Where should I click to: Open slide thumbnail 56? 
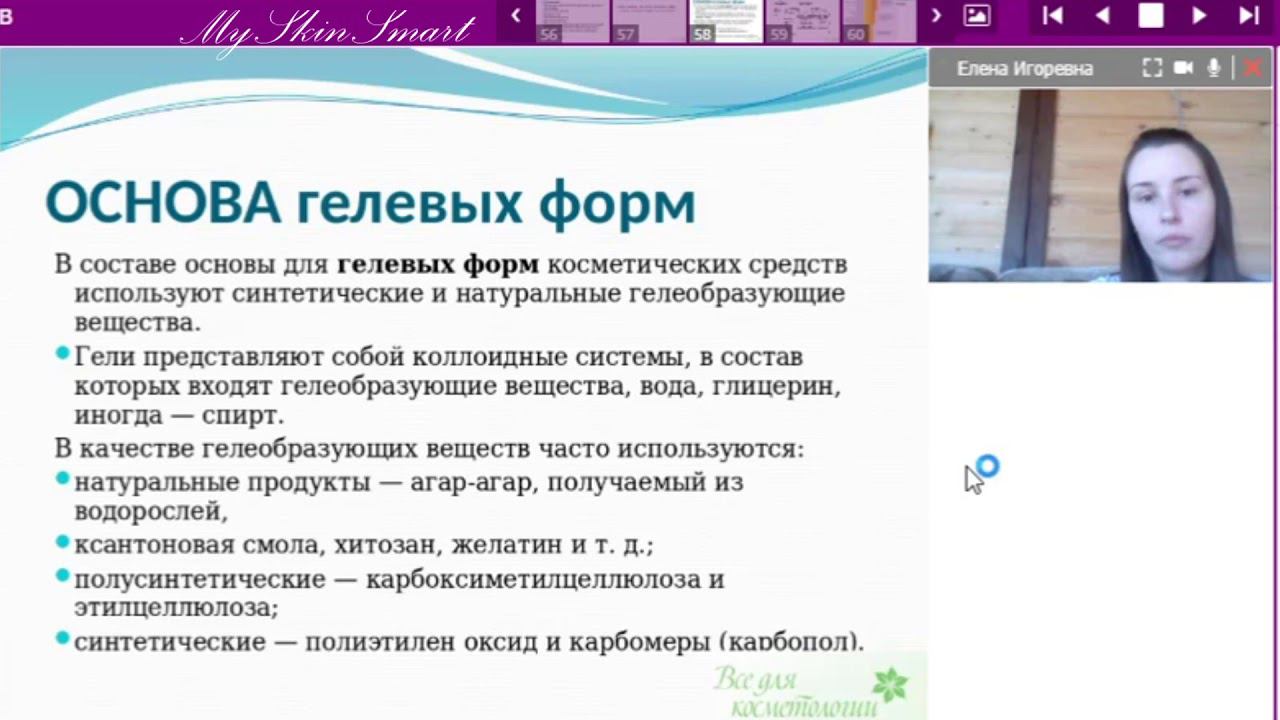(x=573, y=21)
